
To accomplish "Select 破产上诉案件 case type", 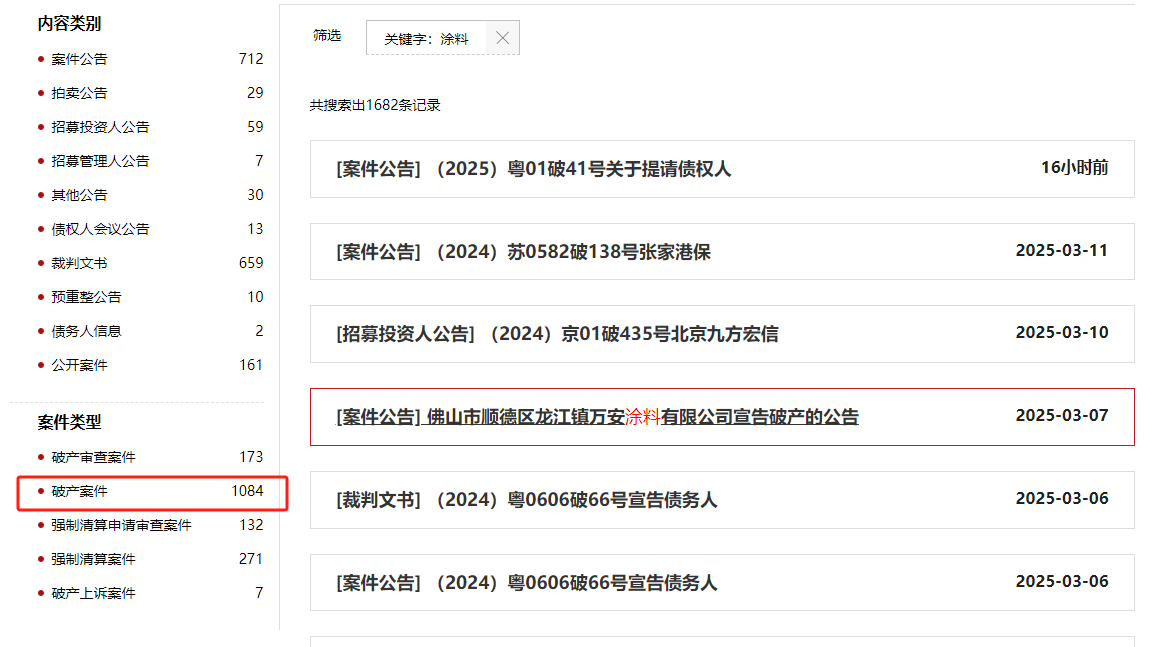I will coord(93,593).
